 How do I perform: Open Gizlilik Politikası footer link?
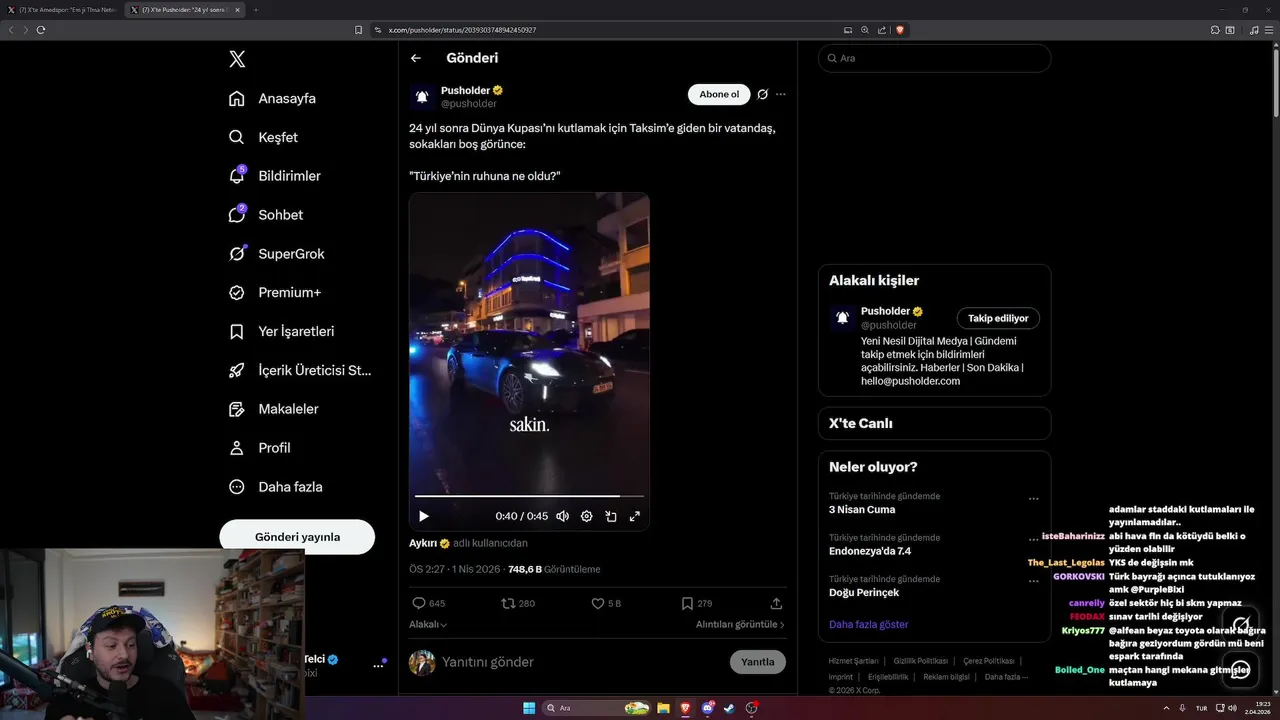[x=921, y=661]
